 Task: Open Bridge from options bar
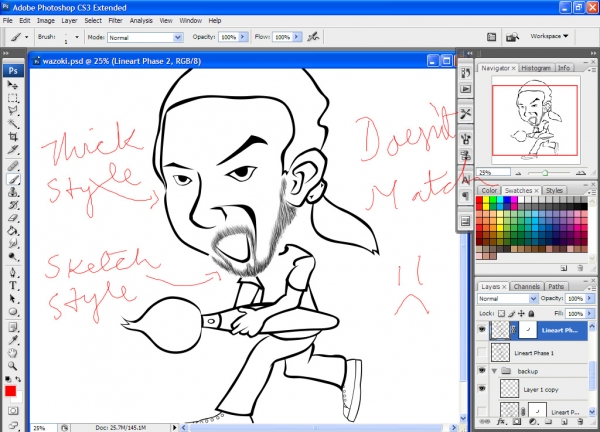pos(512,37)
